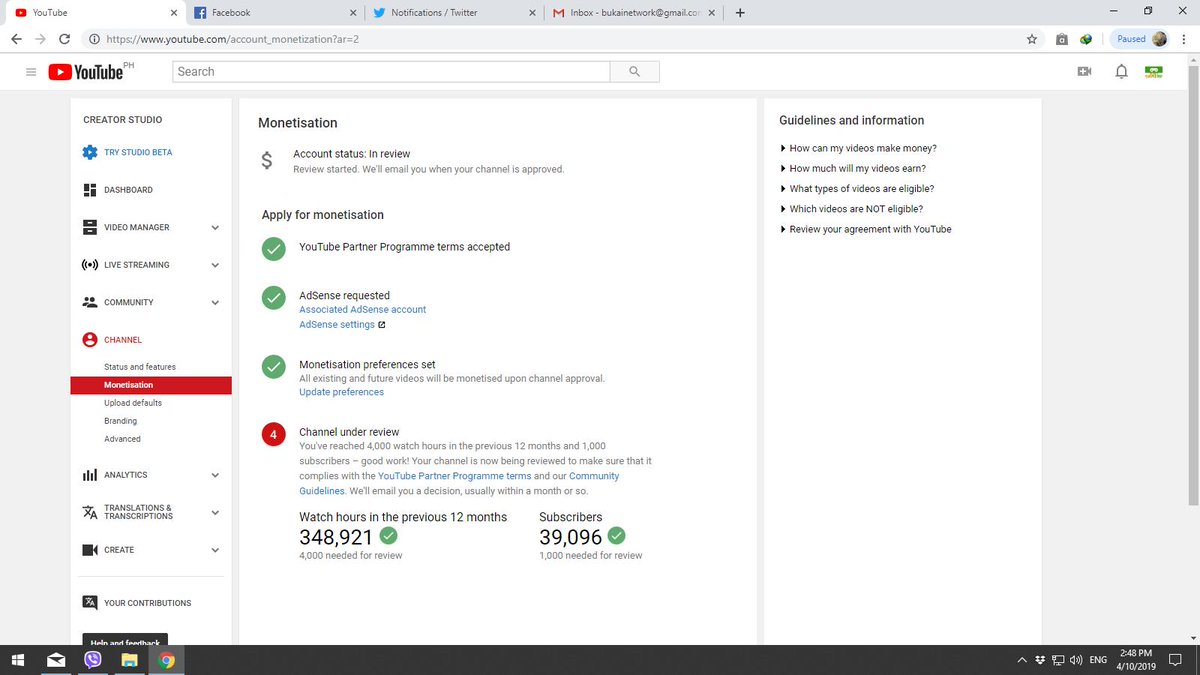Show hidden system tray icons
Viewport: 1200px width, 675px height.
tap(1022, 660)
